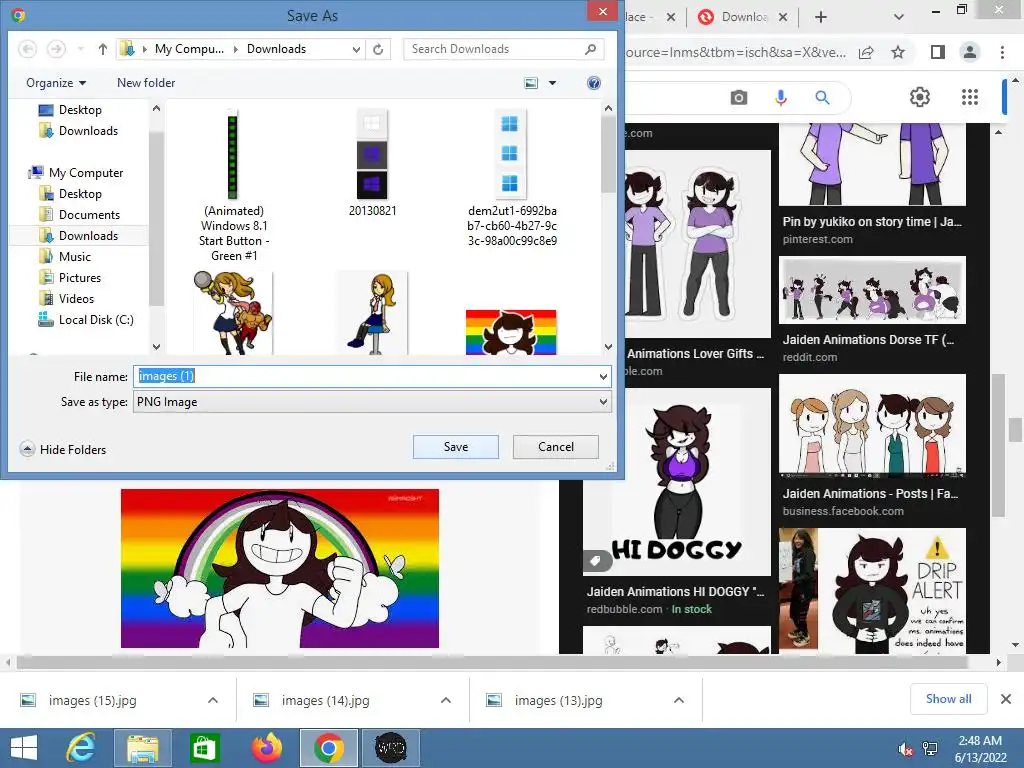Cancel the Save As dialog
The image size is (1024, 768).
coord(556,447)
